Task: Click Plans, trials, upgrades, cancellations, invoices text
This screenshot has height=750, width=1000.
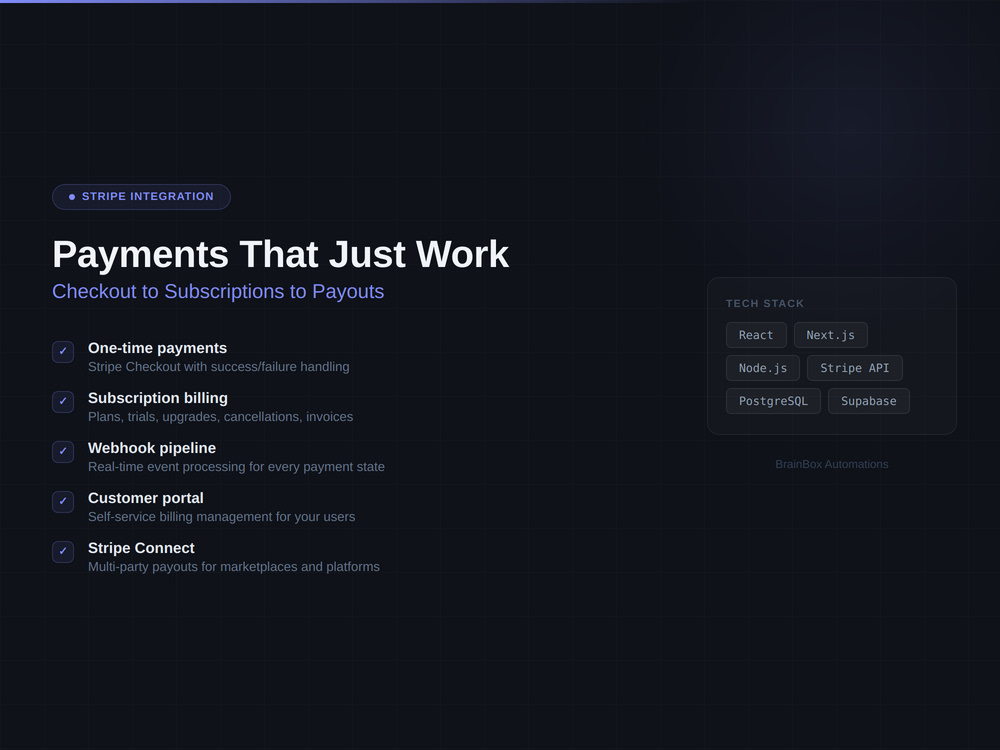Action: (x=221, y=416)
